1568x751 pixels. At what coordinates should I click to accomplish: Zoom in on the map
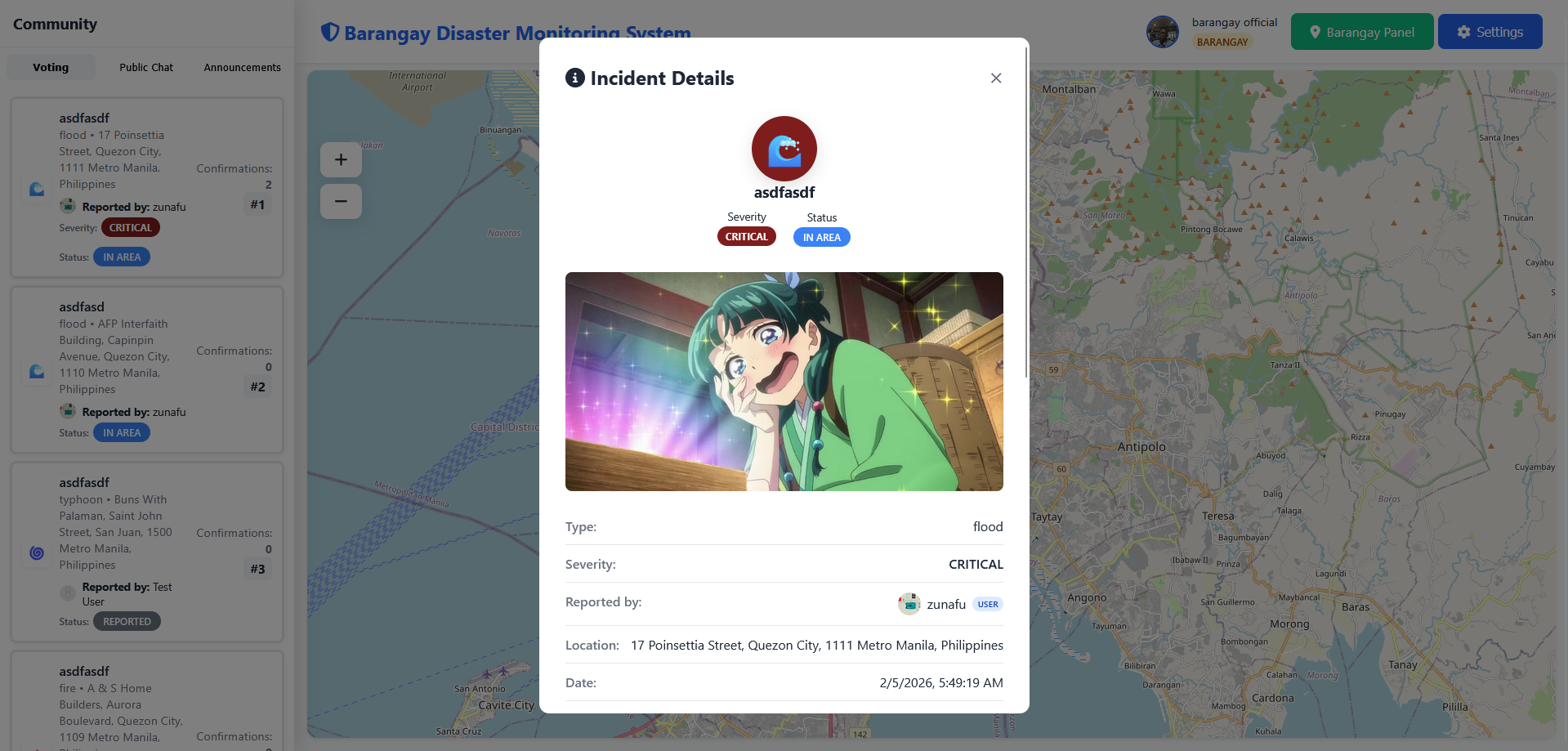[x=341, y=160]
